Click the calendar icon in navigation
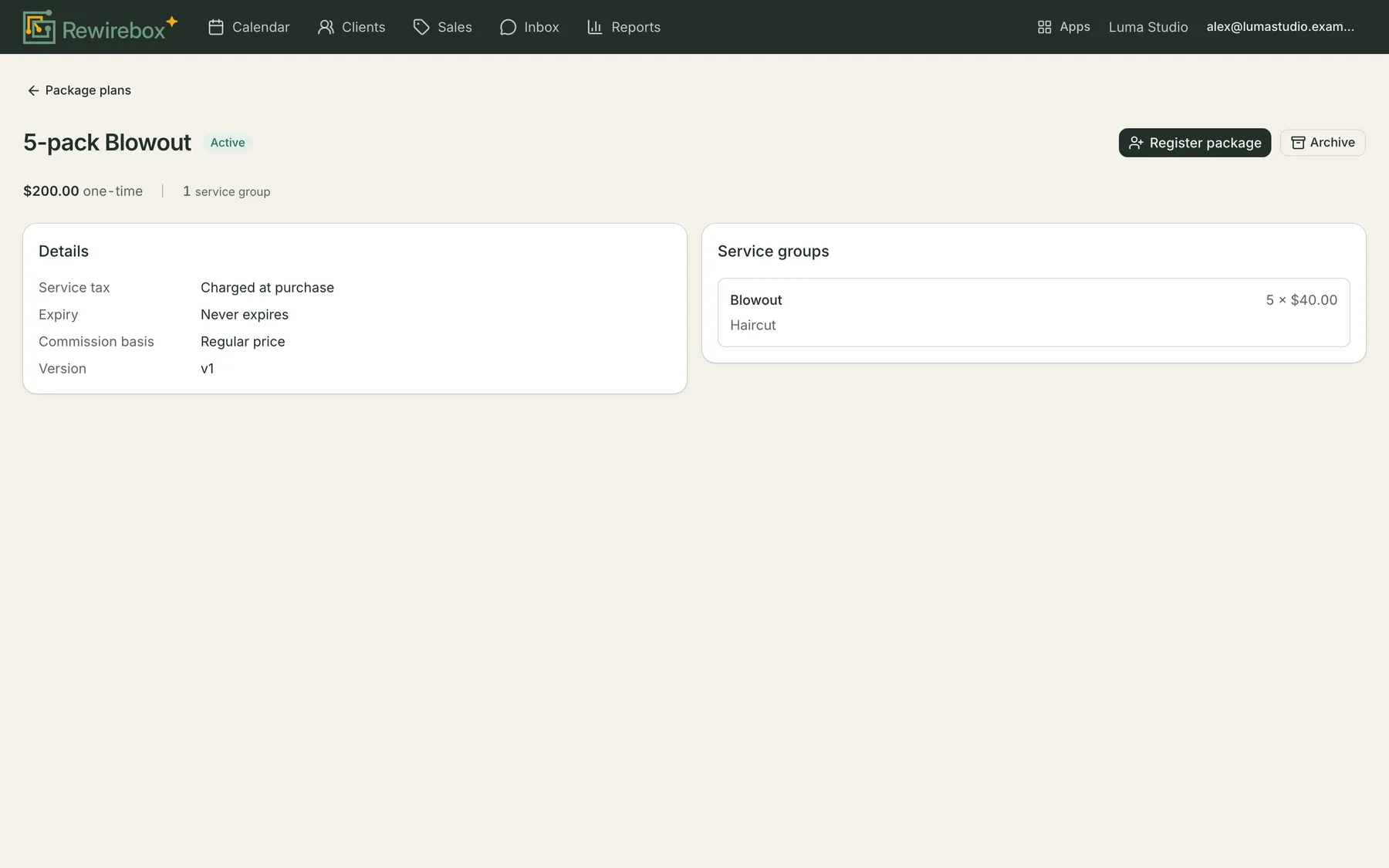 [x=216, y=27]
